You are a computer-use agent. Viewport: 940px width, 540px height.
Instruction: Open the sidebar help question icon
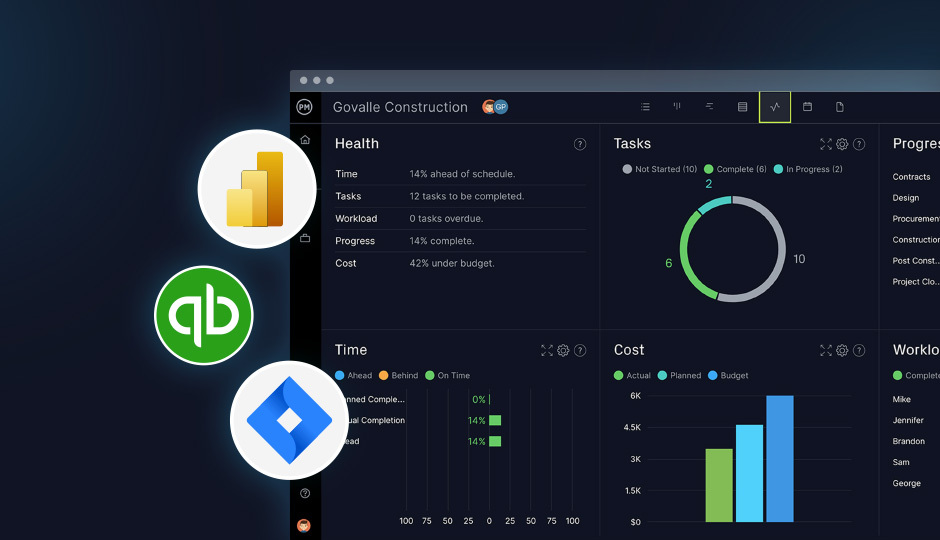[x=305, y=493]
